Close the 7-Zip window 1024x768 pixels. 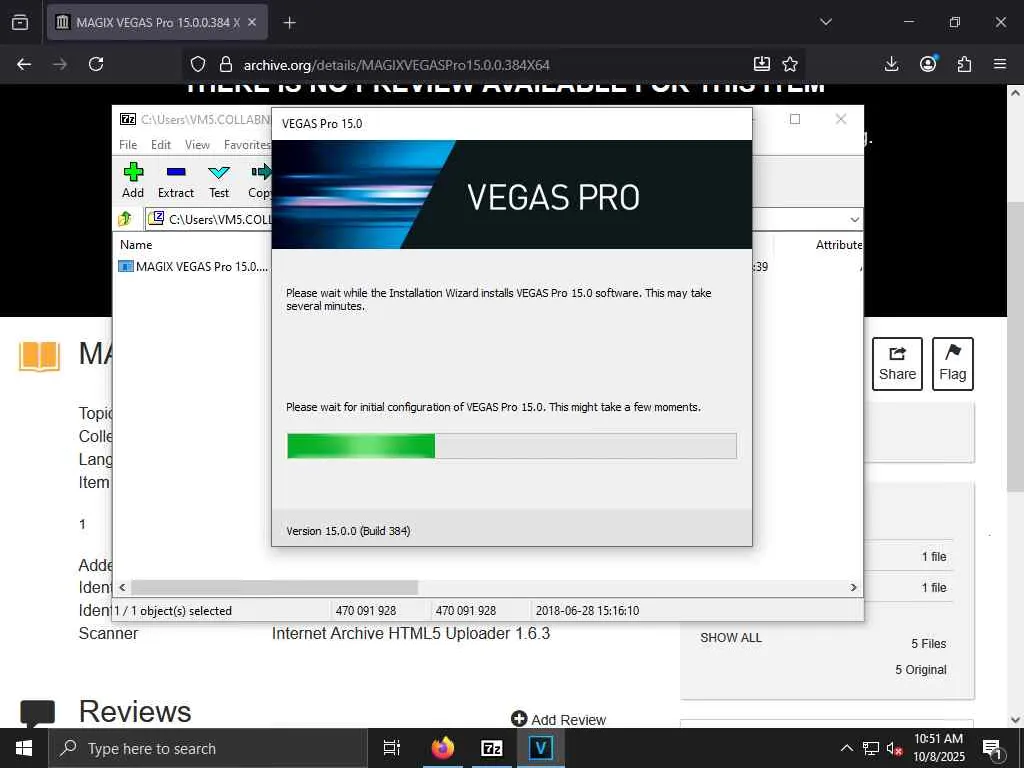(x=841, y=119)
